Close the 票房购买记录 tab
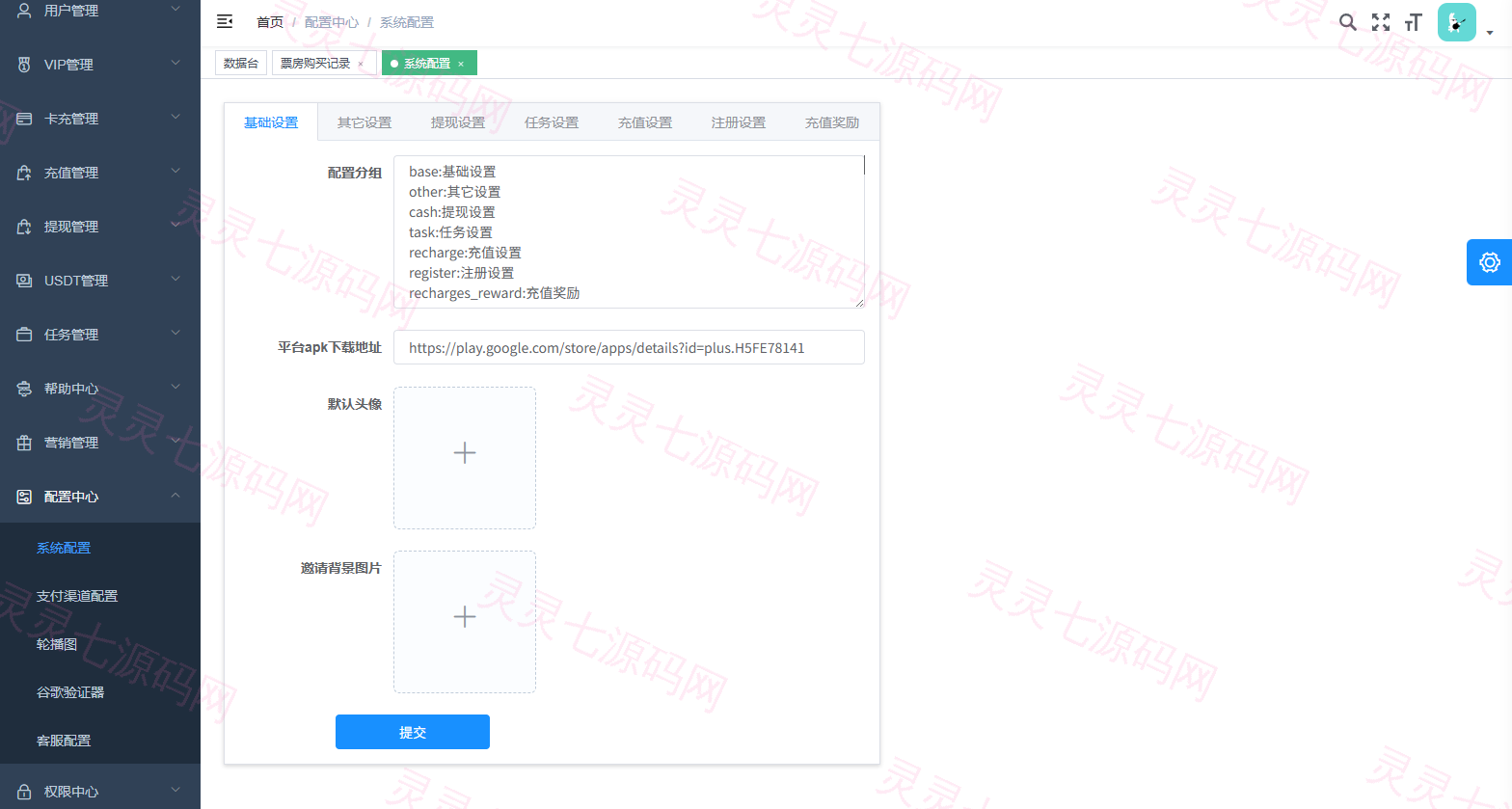The height and width of the screenshot is (809, 1512). click(361, 64)
